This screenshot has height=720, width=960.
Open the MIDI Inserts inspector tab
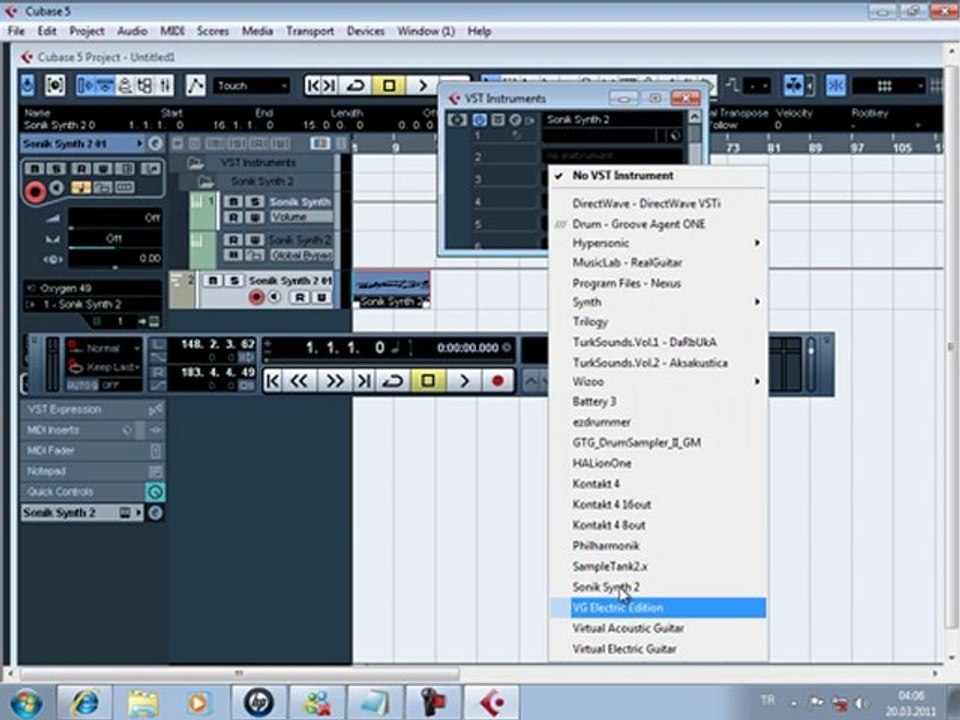[93, 430]
